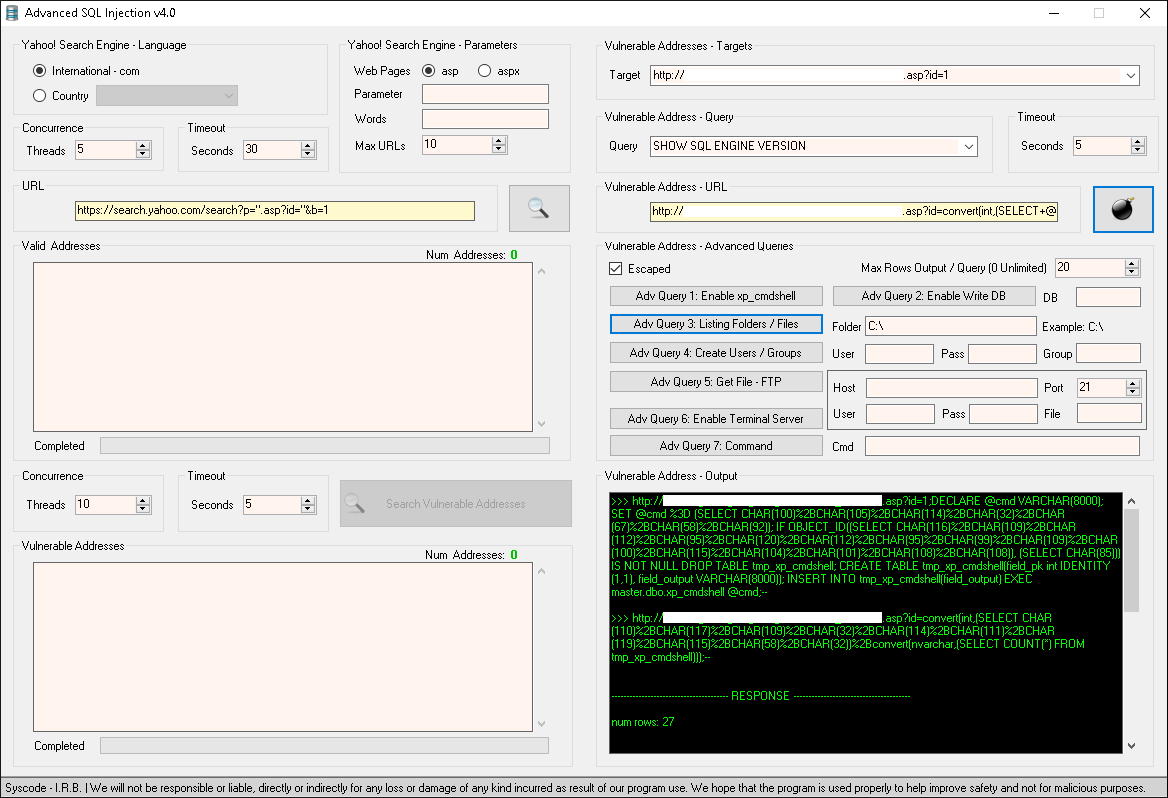This screenshot has height=798, width=1168.
Task: Click the bomb icon to launch injection
Action: pos(1122,209)
